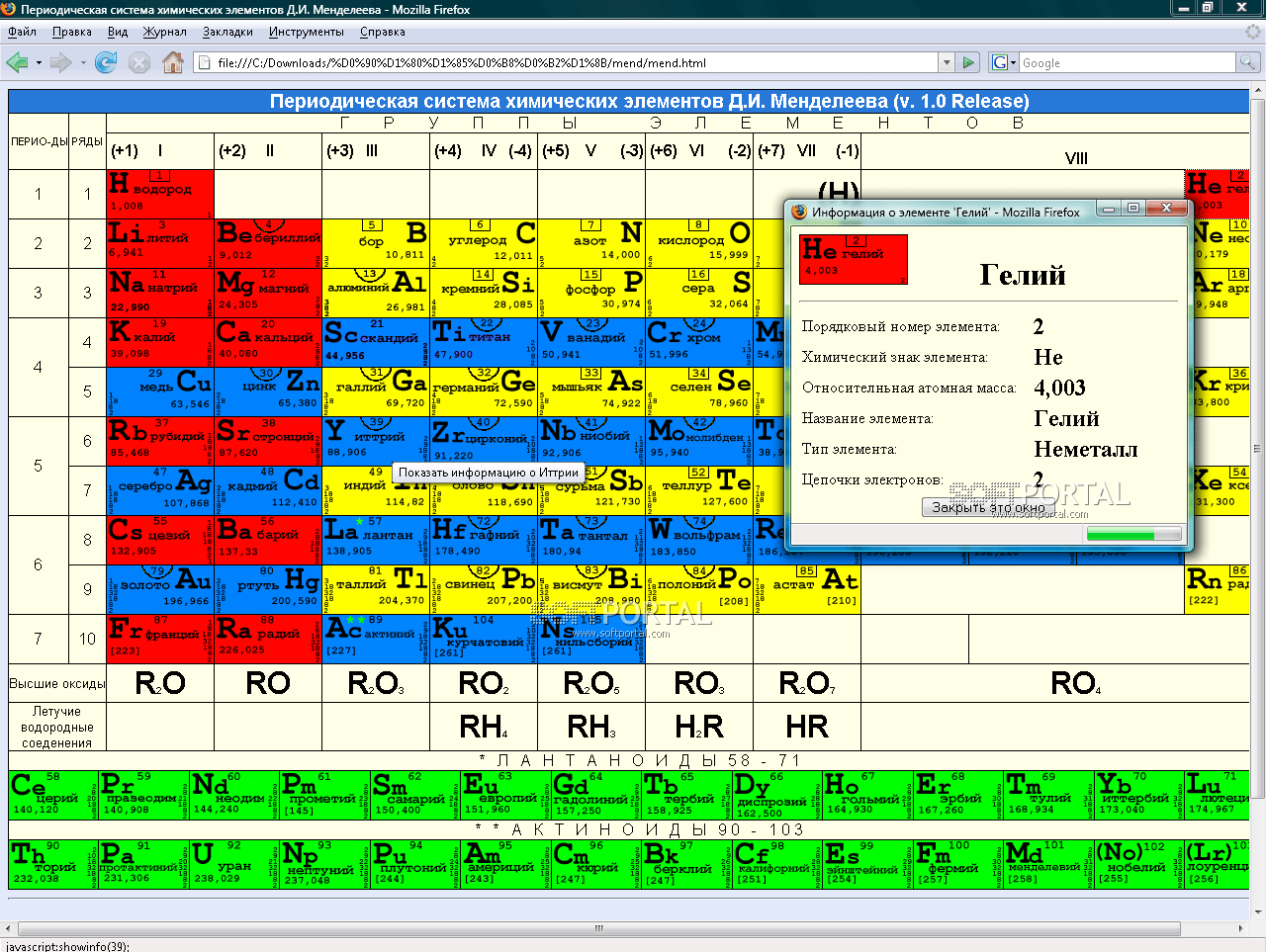The width and height of the screenshot is (1266, 952).
Task: Select the Углерод (C) element cell
Action: click(484, 243)
